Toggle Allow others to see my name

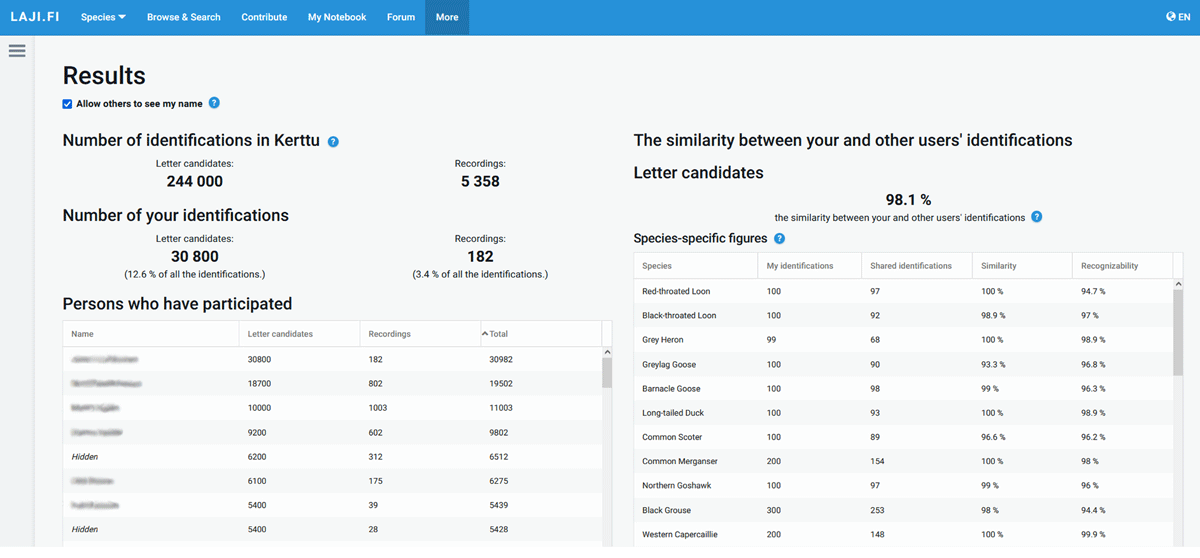coord(67,104)
